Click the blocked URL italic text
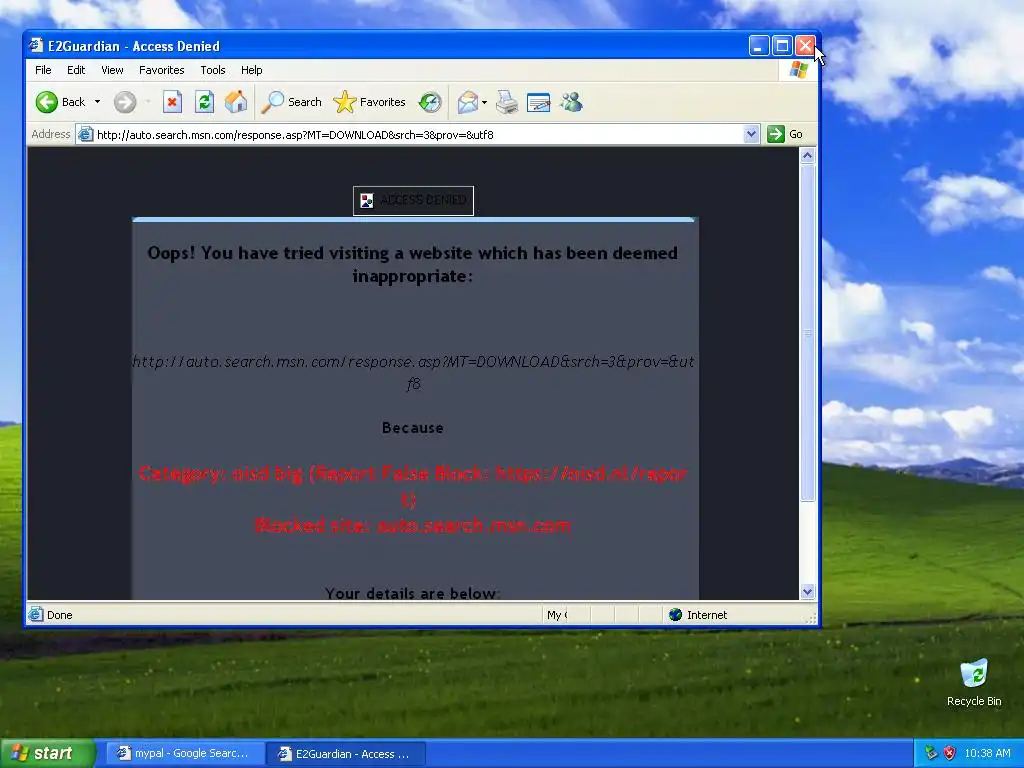1024x768 pixels. pos(413,372)
